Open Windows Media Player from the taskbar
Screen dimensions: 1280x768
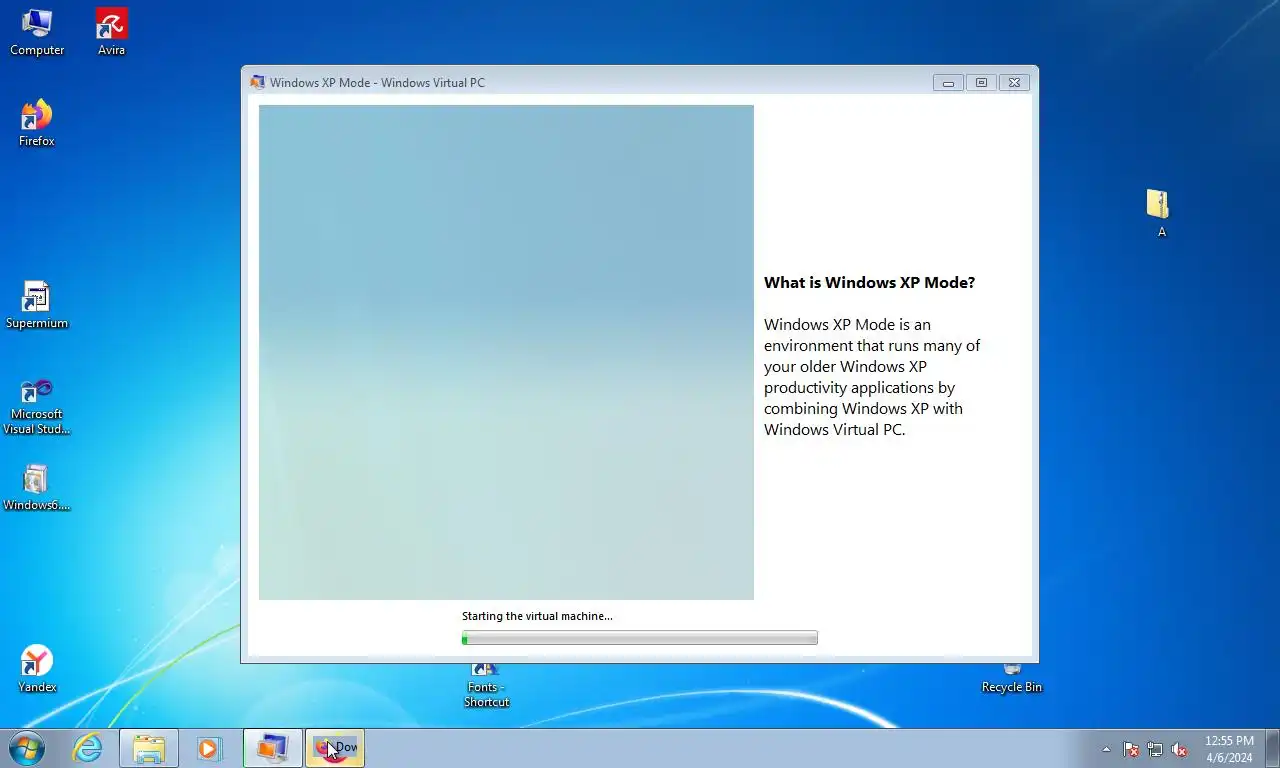[209, 748]
